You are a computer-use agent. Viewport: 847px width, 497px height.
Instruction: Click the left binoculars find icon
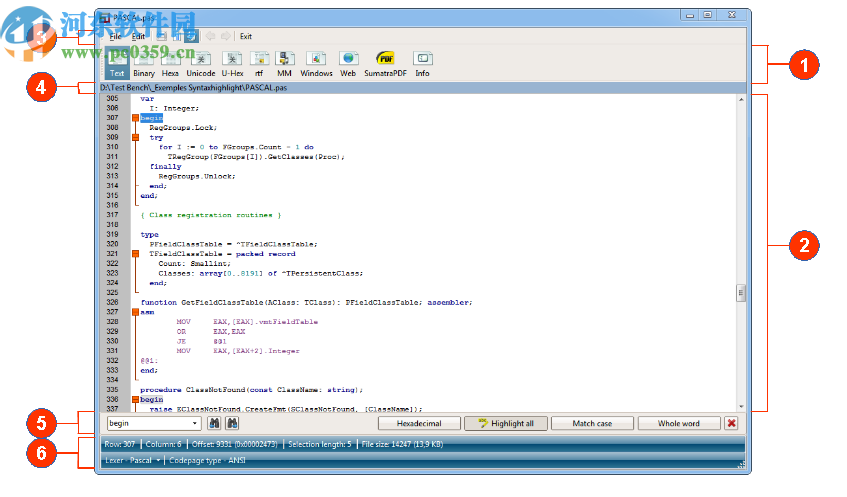(x=214, y=423)
